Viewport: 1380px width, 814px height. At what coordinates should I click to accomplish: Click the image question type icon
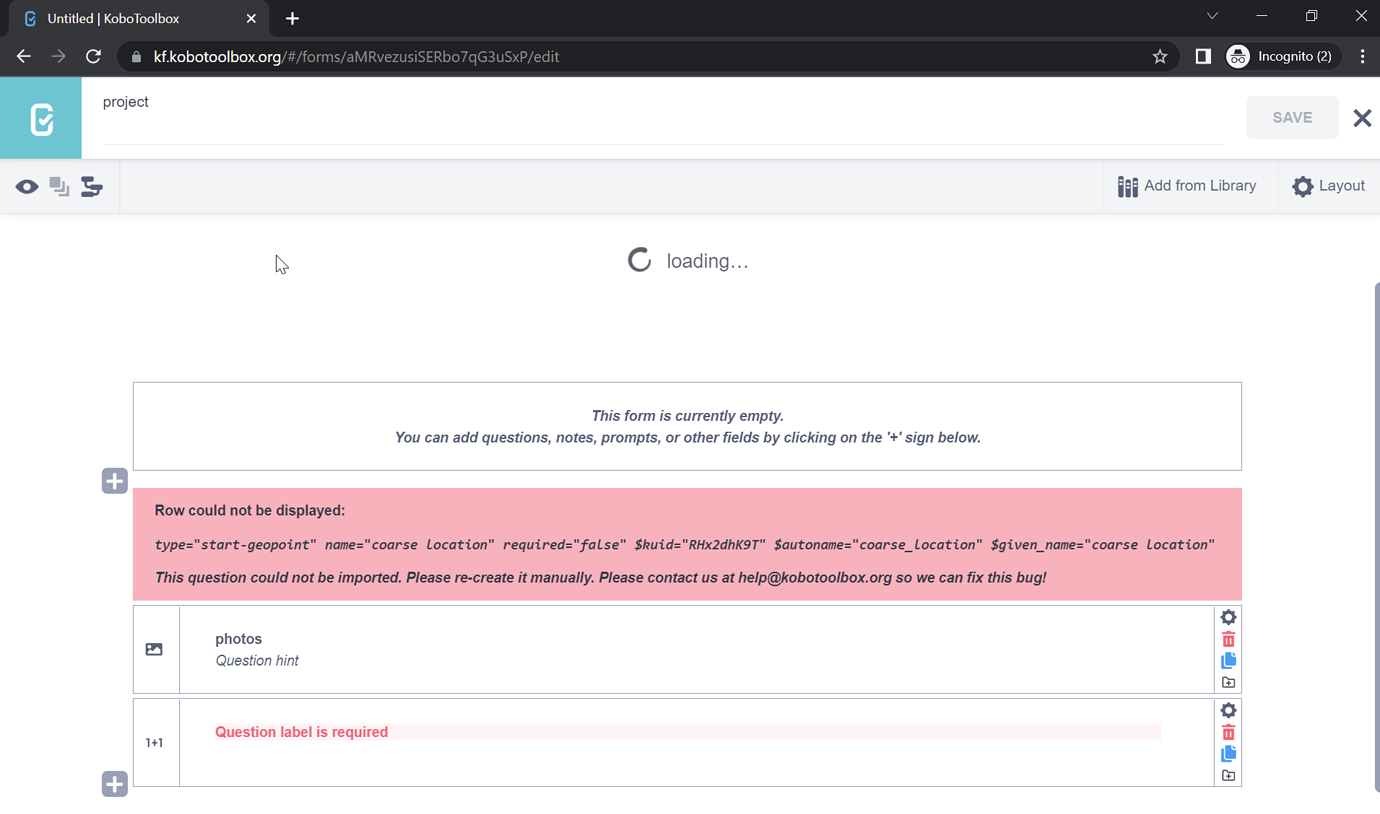[x=154, y=649]
